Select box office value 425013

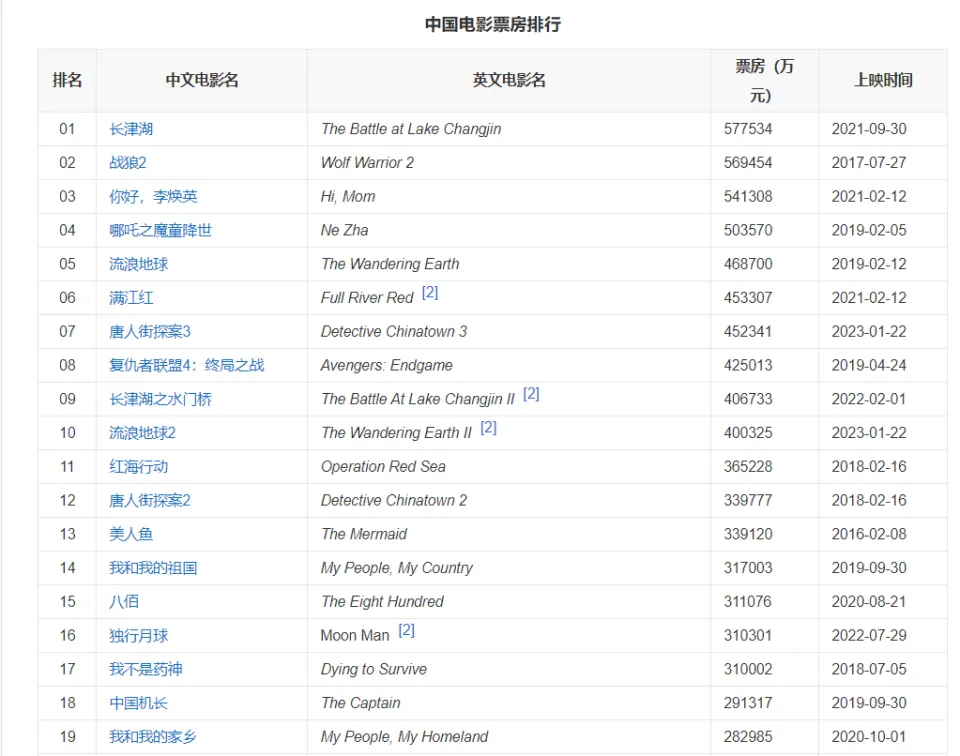click(748, 365)
